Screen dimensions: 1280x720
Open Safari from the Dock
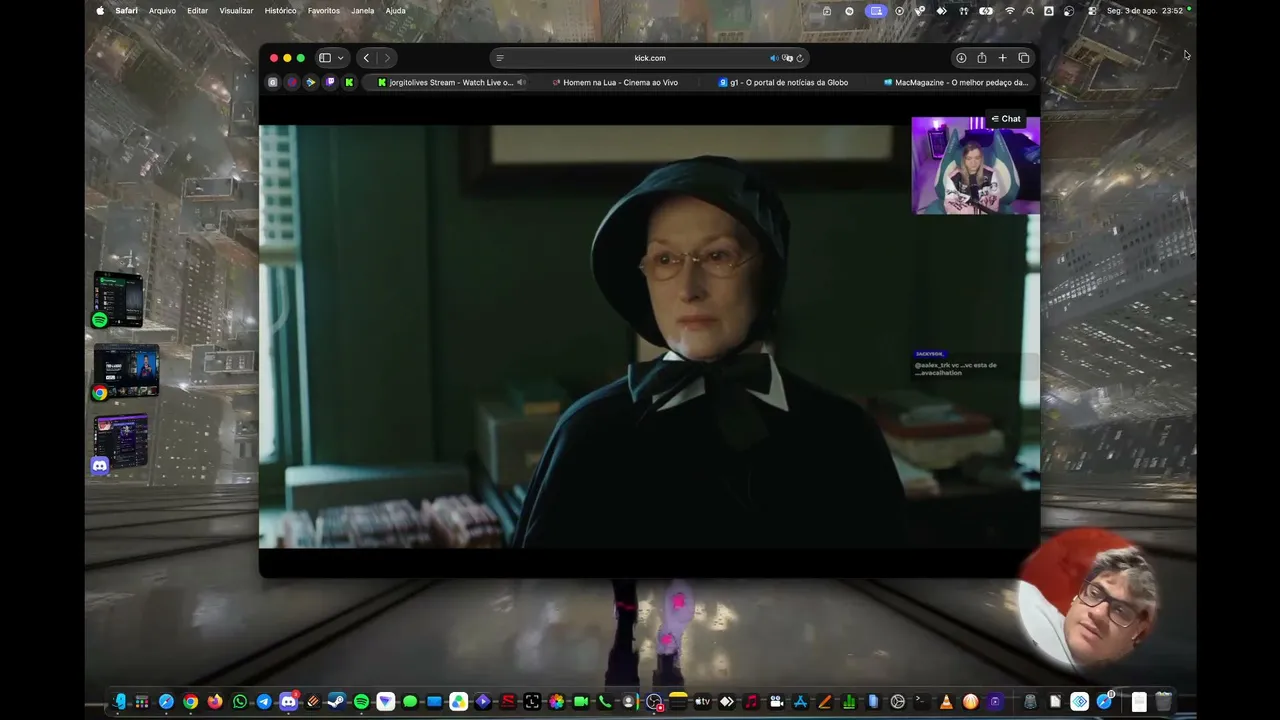tap(166, 702)
